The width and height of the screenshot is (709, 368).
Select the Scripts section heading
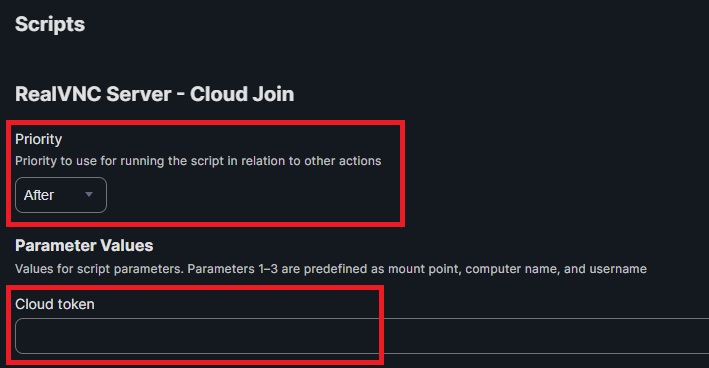(50, 24)
